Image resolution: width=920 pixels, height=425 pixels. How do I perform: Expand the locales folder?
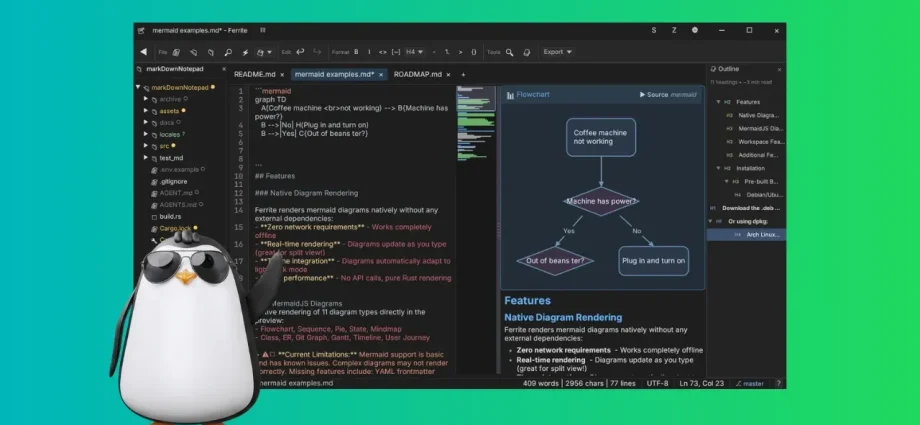(x=146, y=134)
